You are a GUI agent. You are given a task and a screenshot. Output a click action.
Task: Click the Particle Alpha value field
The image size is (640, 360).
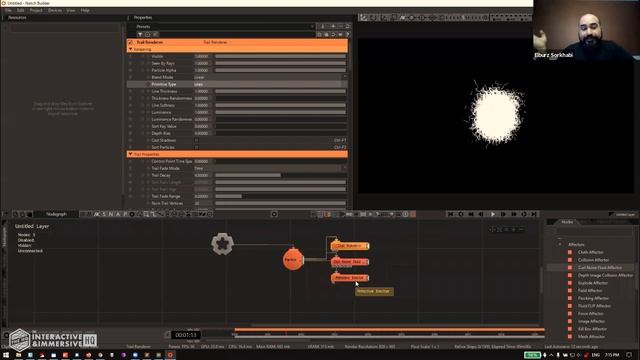click(203, 70)
